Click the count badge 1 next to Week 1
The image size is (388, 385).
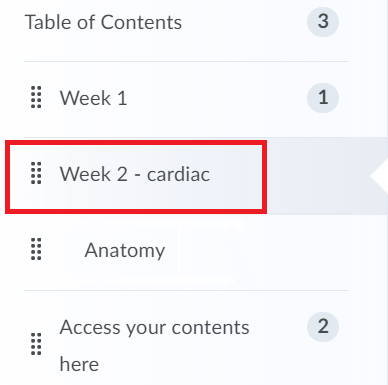click(323, 97)
